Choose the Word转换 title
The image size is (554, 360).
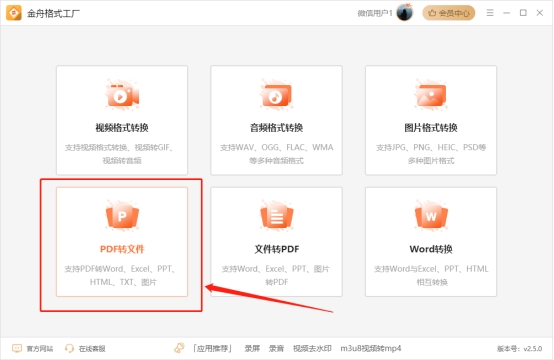[431, 249]
